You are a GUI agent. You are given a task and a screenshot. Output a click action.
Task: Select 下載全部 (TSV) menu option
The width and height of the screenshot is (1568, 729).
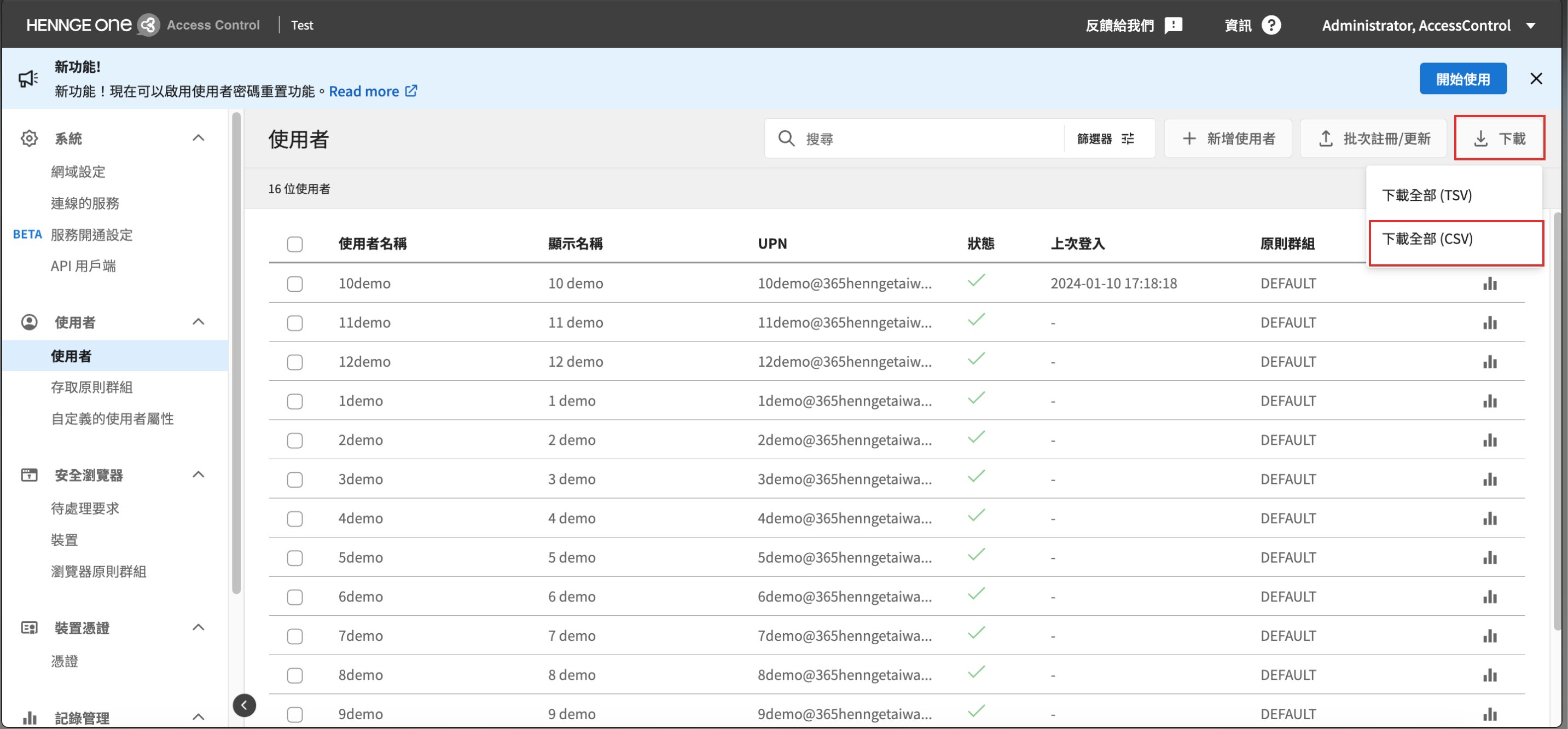pos(1426,195)
